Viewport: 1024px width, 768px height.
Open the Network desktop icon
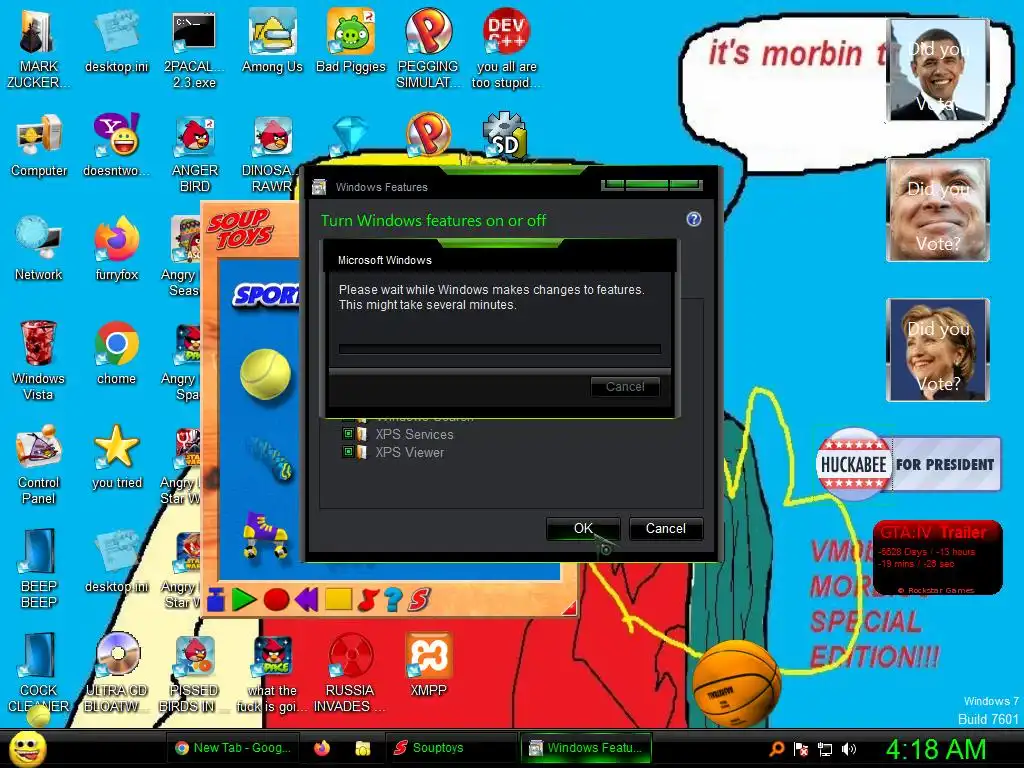pos(39,249)
